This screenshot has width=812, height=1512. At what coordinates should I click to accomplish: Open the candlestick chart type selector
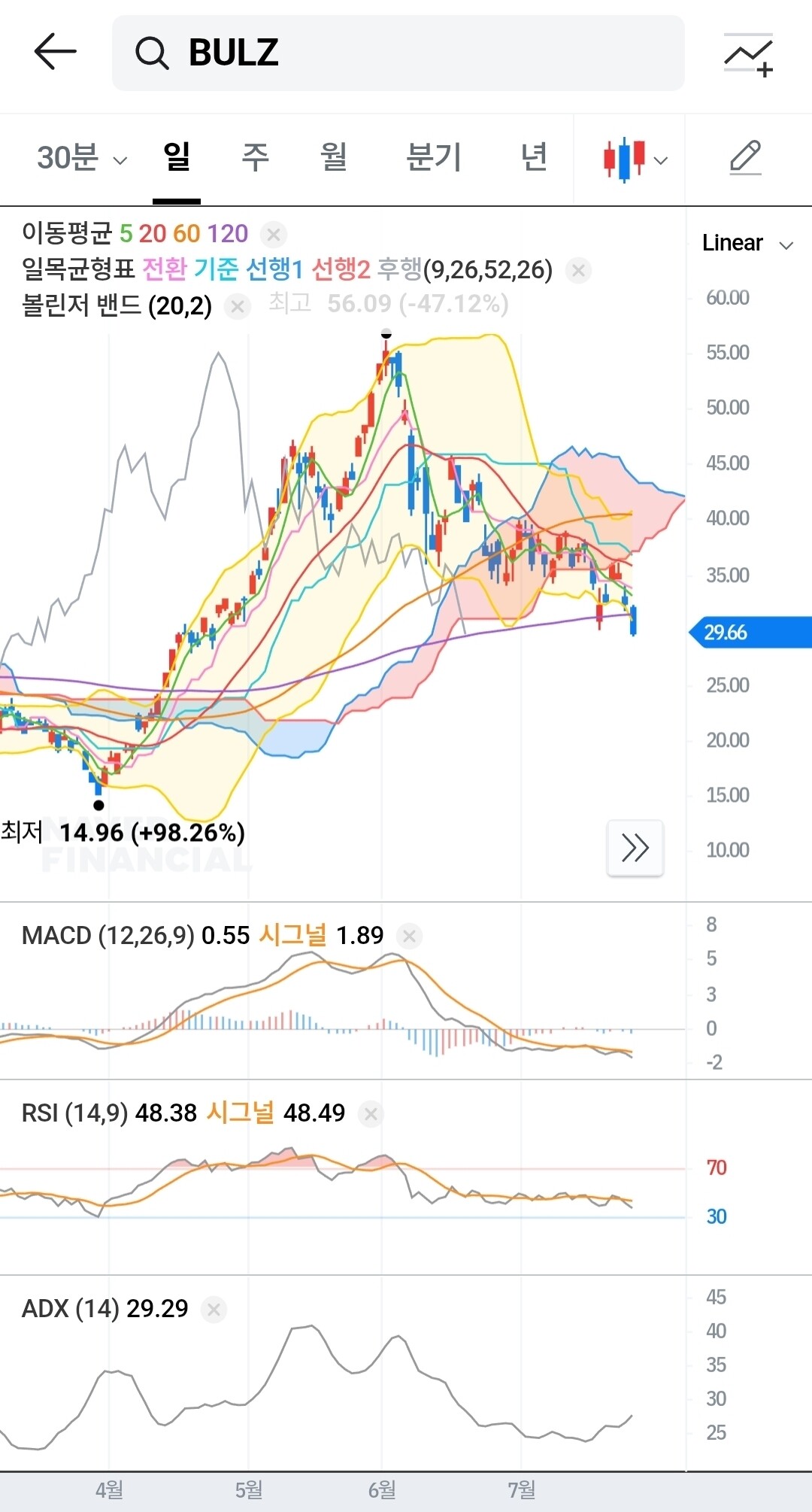(x=635, y=159)
